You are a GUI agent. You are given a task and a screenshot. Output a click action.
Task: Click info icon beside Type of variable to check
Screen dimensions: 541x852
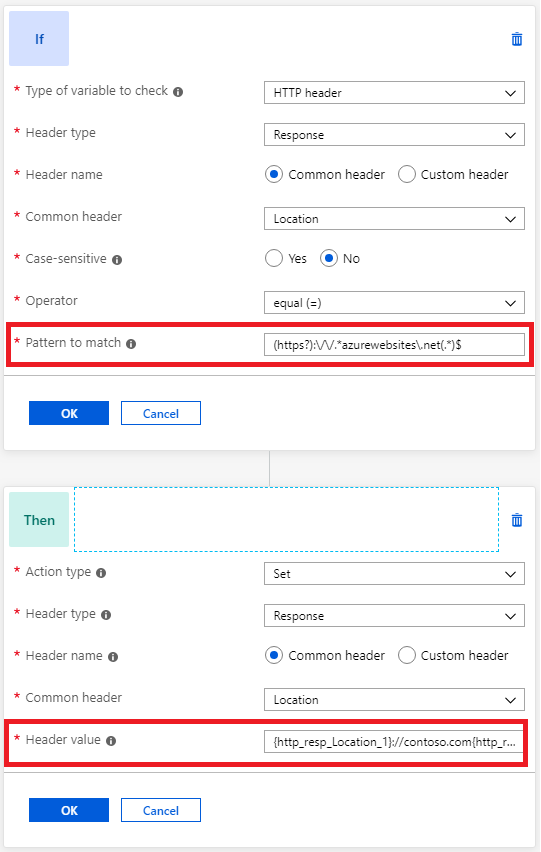(x=178, y=92)
